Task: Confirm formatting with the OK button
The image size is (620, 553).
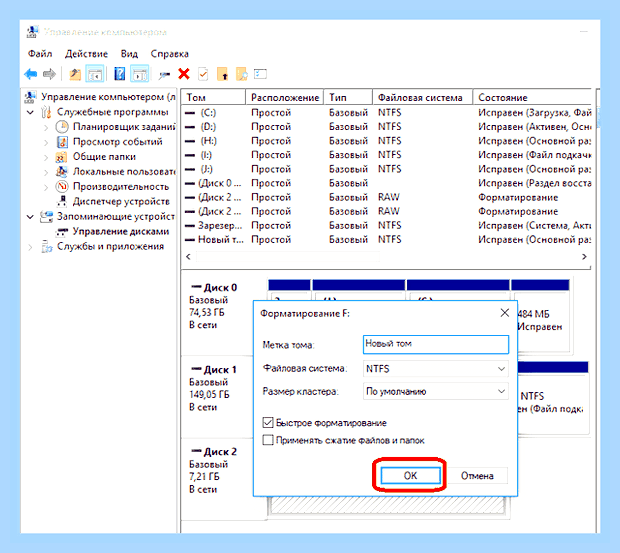Action: [x=410, y=475]
